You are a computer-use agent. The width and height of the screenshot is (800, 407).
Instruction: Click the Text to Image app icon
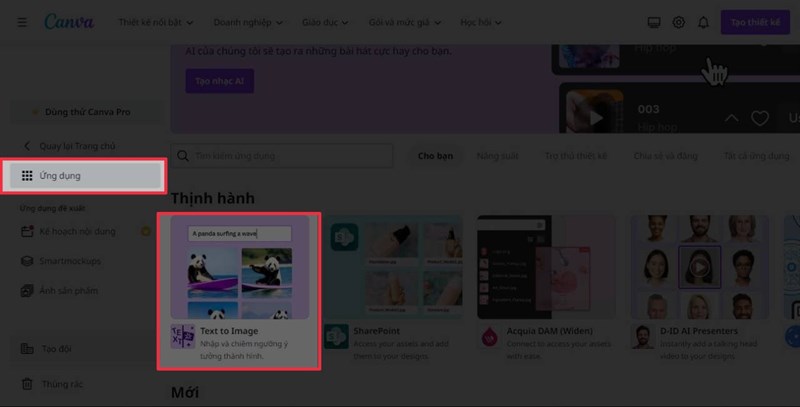[183, 337]
